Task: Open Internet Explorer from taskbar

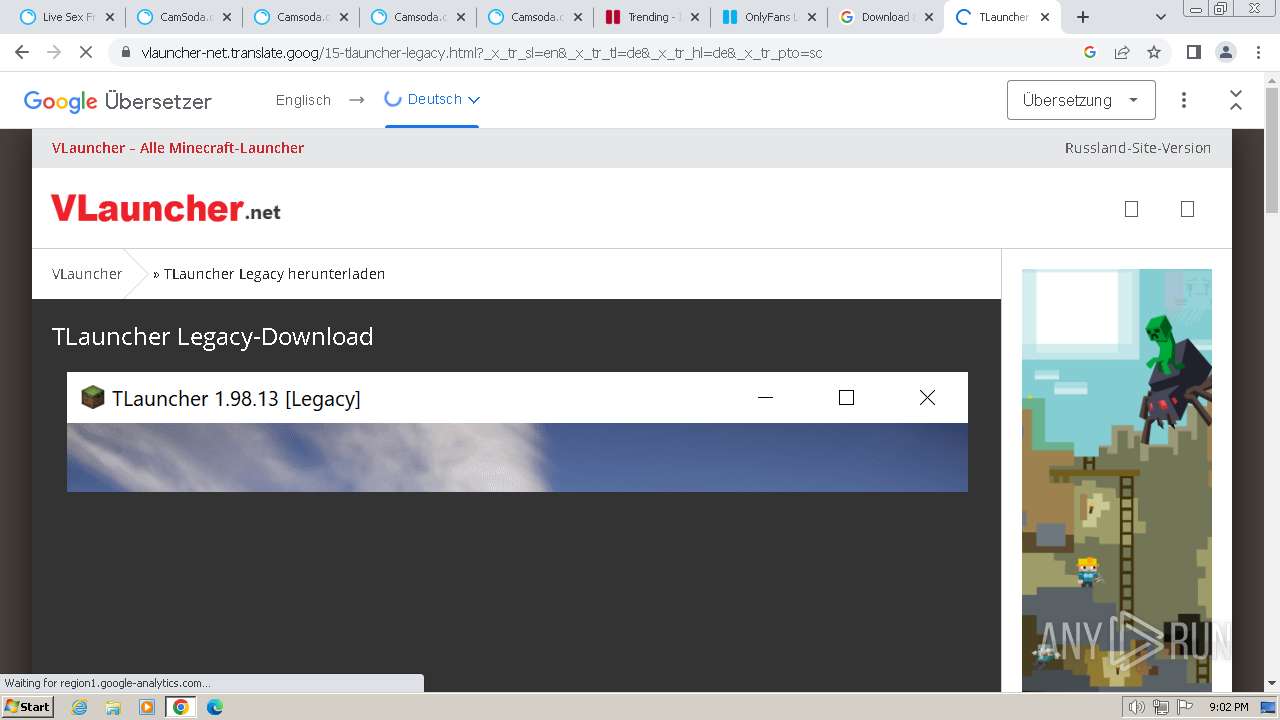Action: point(80,707)
